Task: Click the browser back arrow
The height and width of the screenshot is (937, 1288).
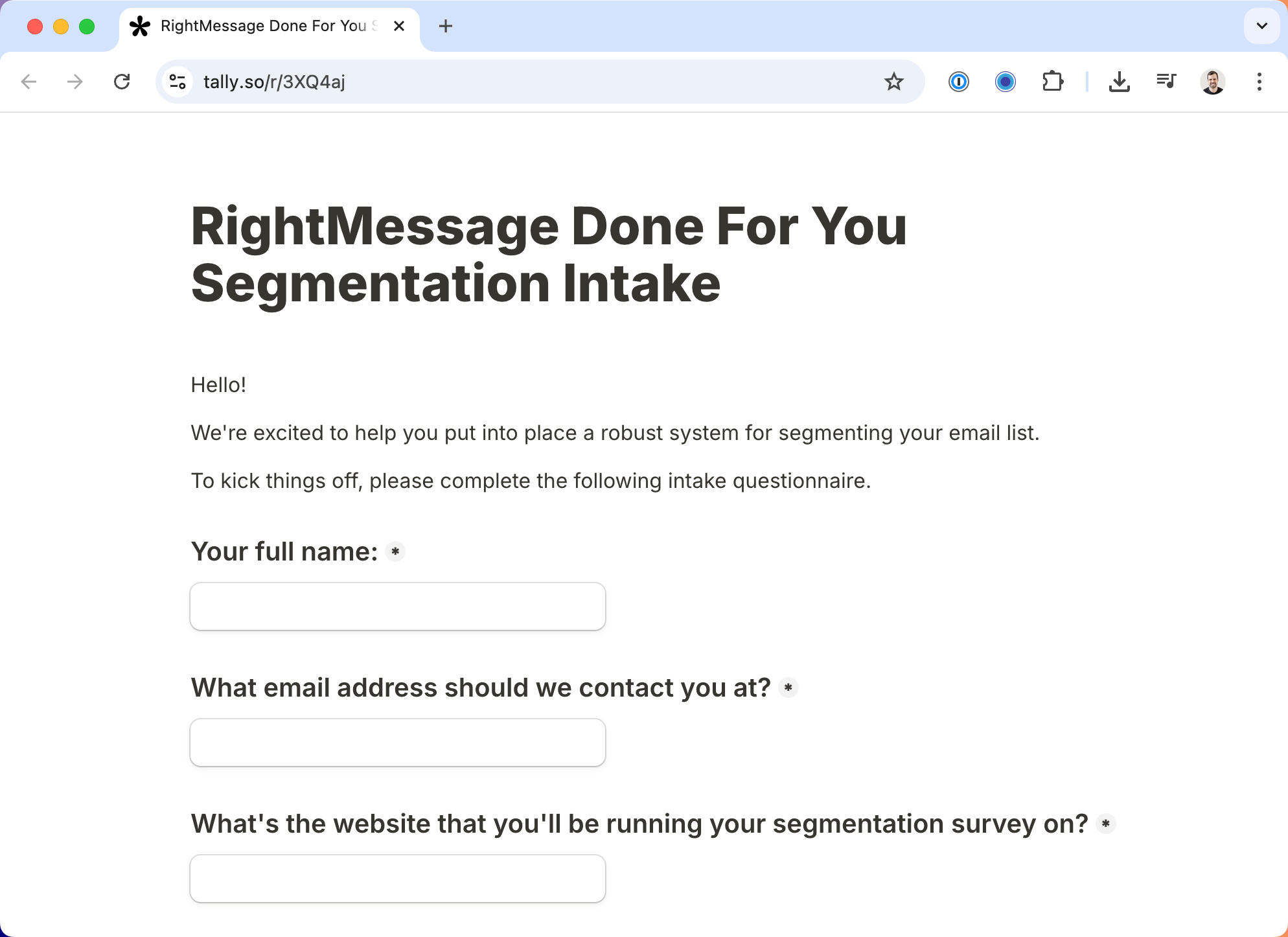Action: pos(29,82)
